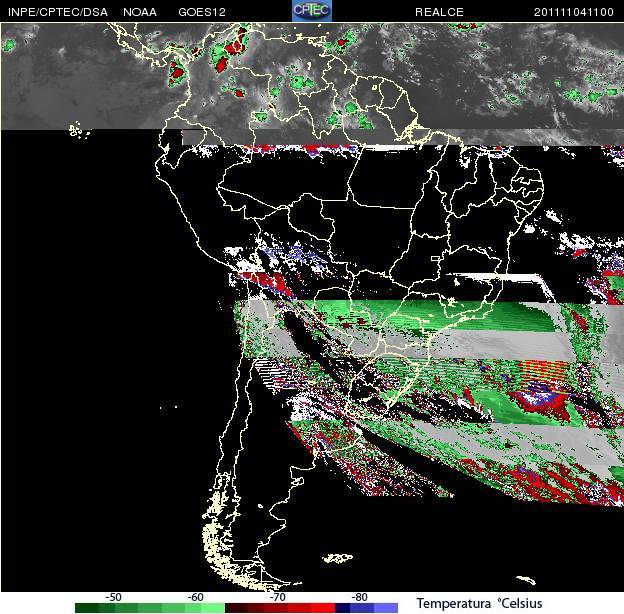Click the satellite map image
624x614 pixels.
(x=312, y=307)
